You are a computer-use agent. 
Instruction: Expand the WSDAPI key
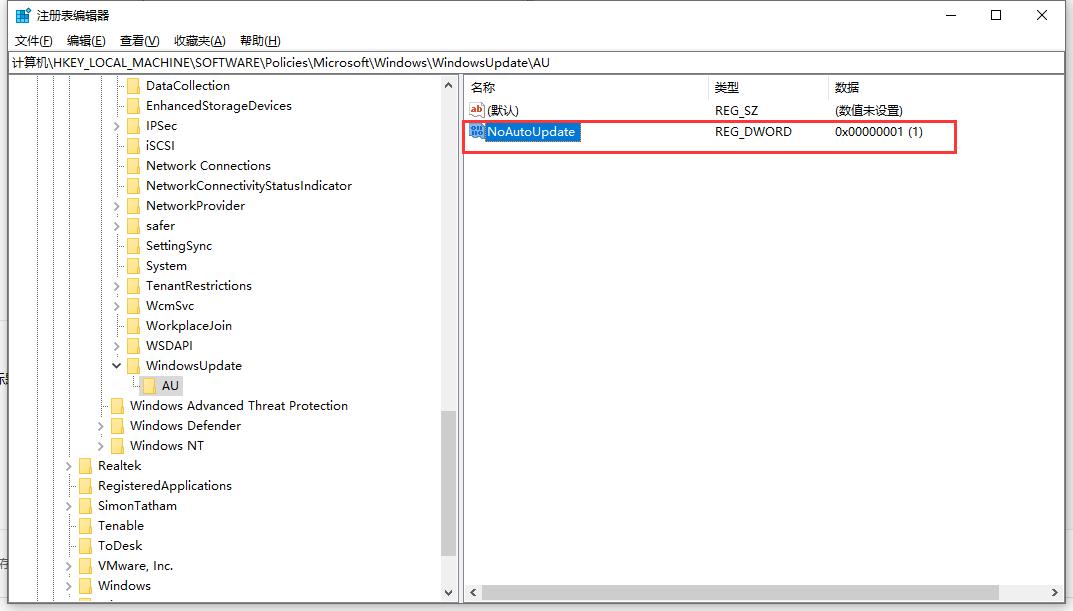[x=116, y=346]
